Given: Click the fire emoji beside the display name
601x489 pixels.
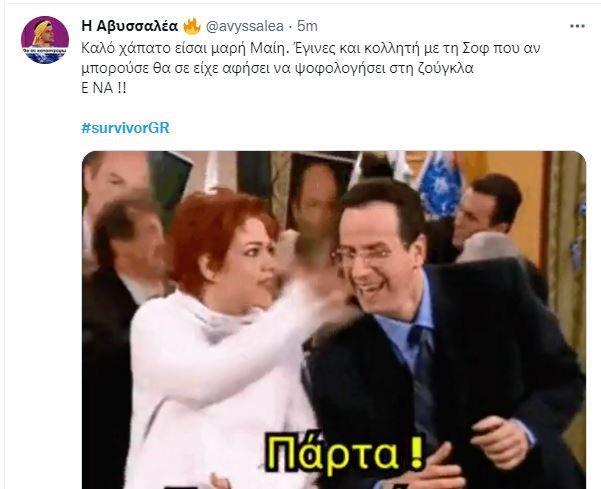Looking at the screenshot, I should (x=192, y=26).
